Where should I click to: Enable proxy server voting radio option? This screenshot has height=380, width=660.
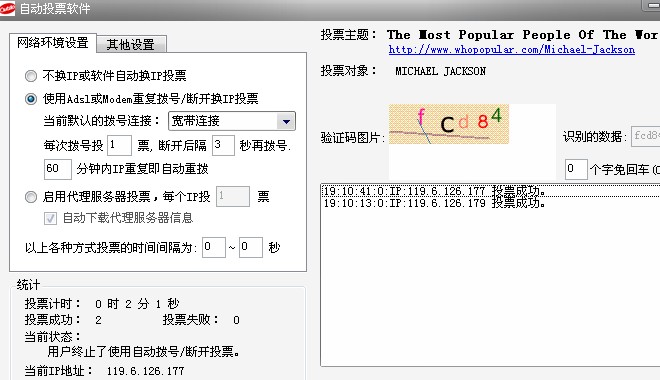[31, 197]
